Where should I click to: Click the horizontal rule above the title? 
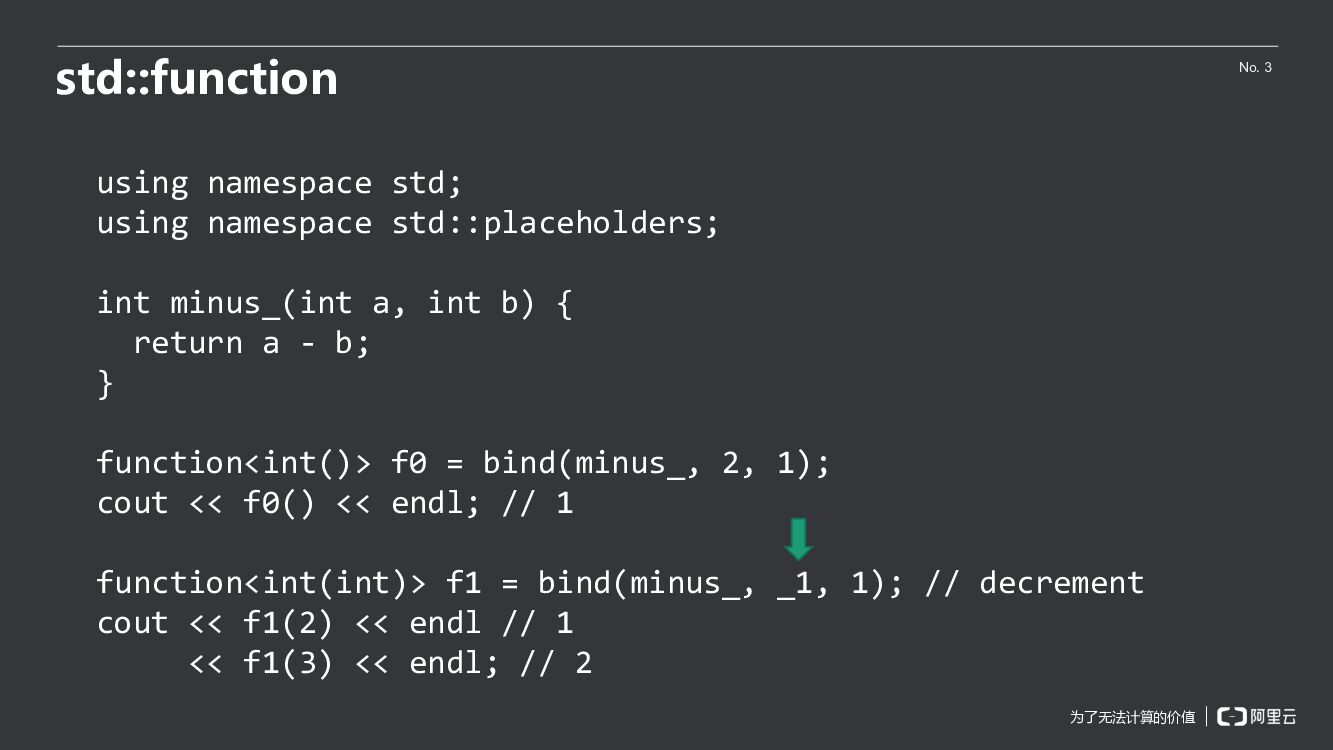click(x=667, y=46)
